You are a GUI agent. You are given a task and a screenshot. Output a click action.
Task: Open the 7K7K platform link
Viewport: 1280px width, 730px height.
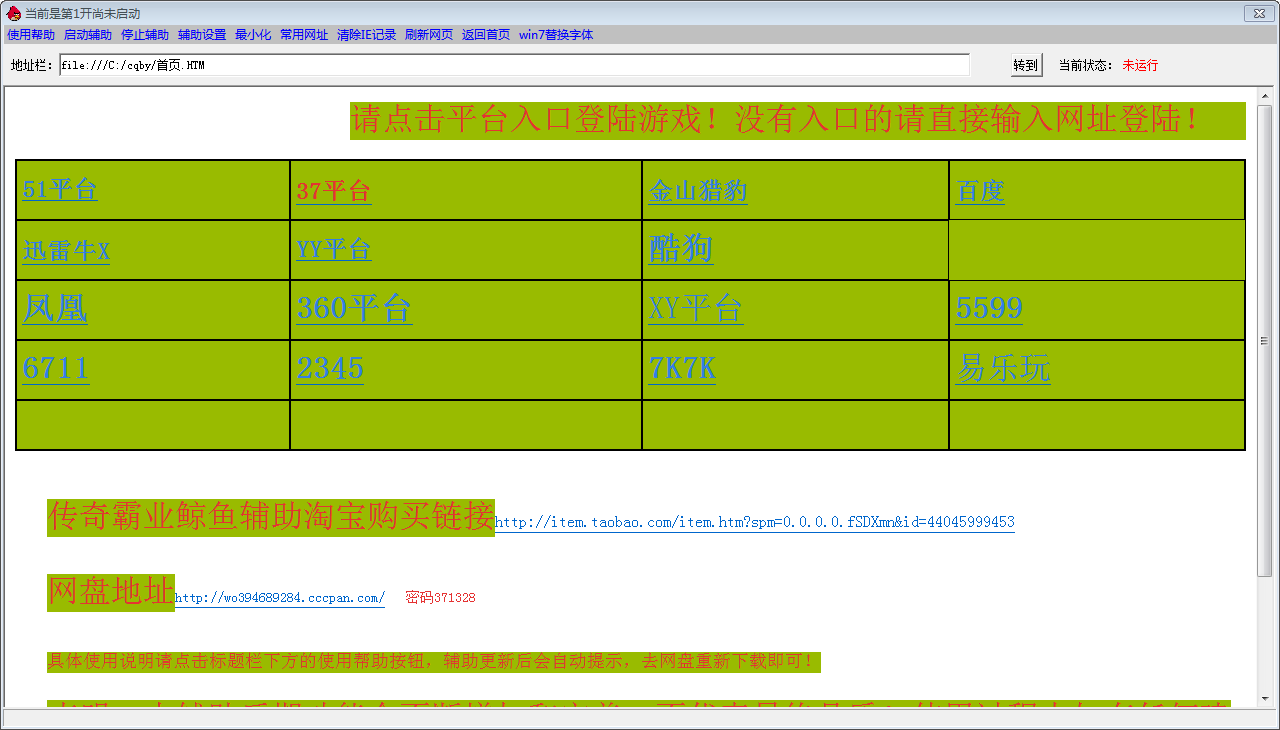682,368
